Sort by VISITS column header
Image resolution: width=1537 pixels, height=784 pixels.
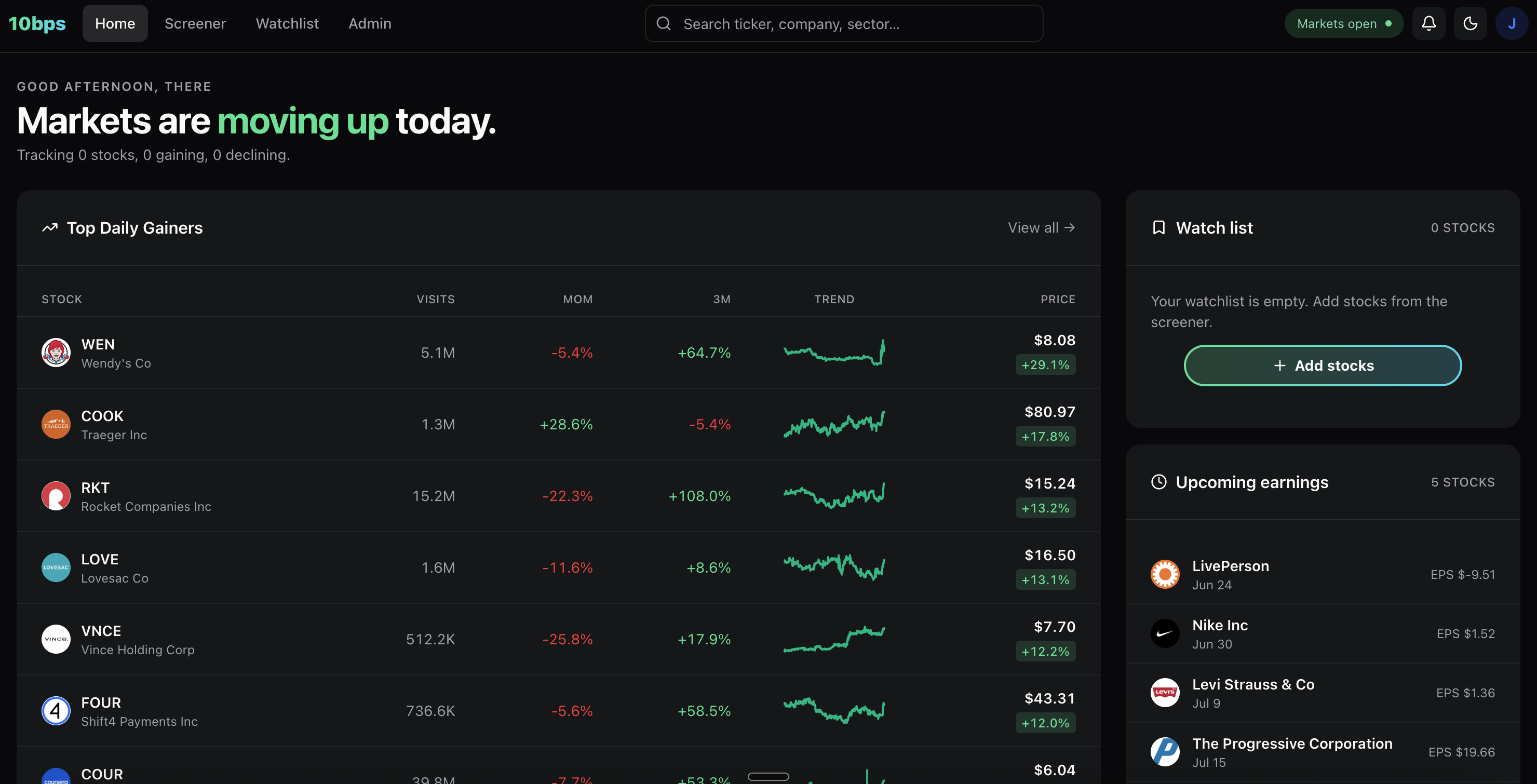click(x=436, y=299)
